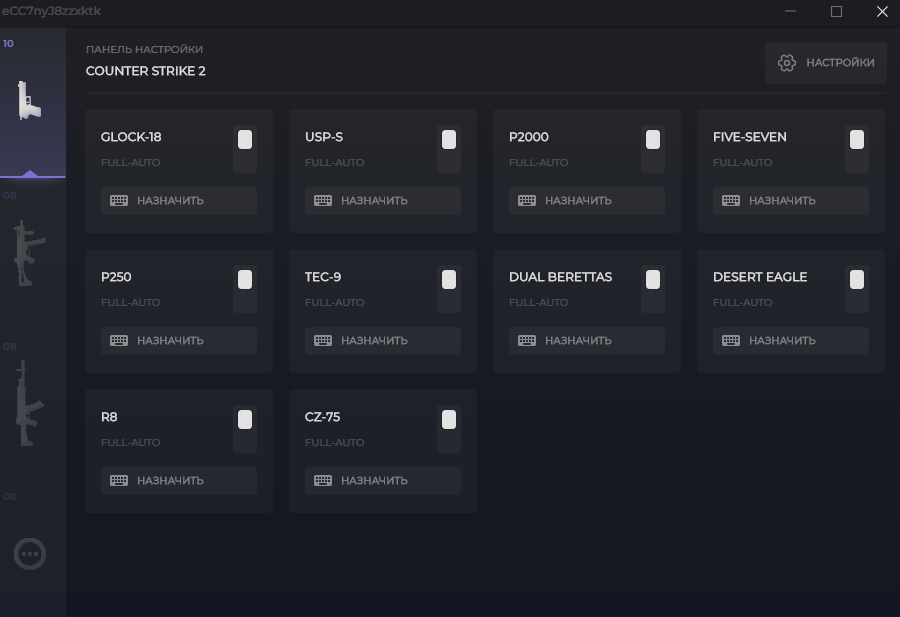Minimize the application window

pos(790,11)
